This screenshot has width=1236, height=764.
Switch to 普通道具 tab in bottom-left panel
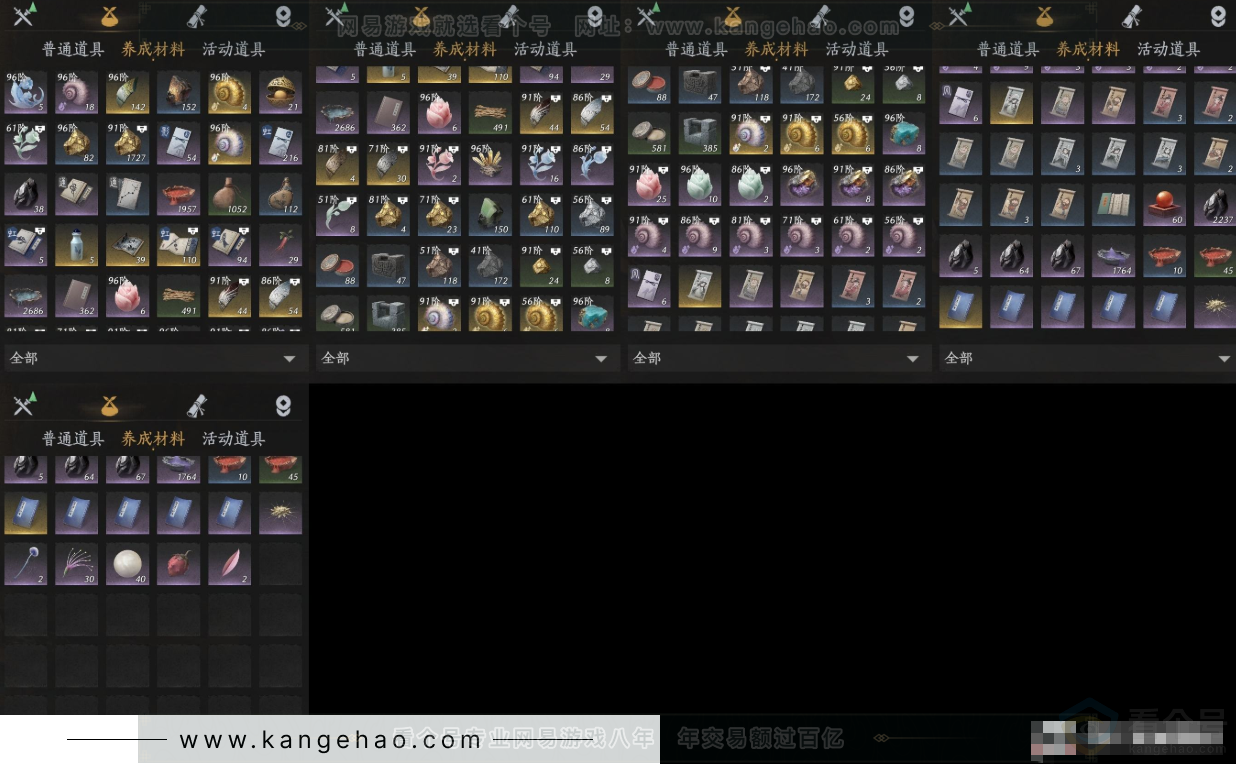[72, 439]
